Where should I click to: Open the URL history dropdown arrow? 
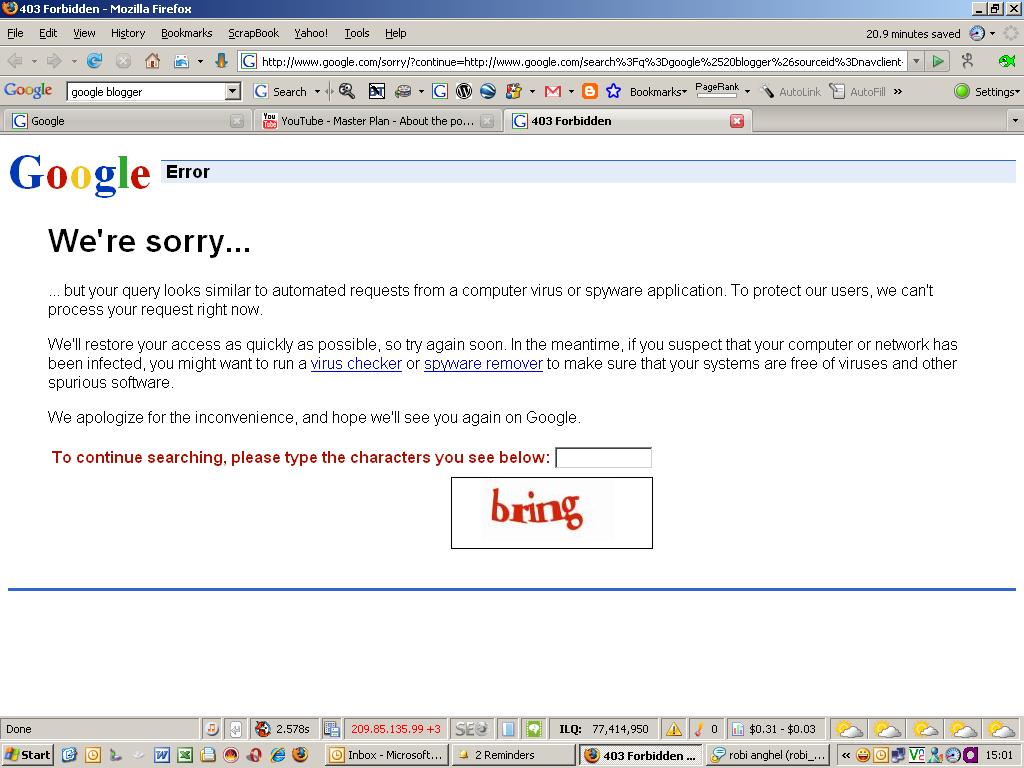916,61
